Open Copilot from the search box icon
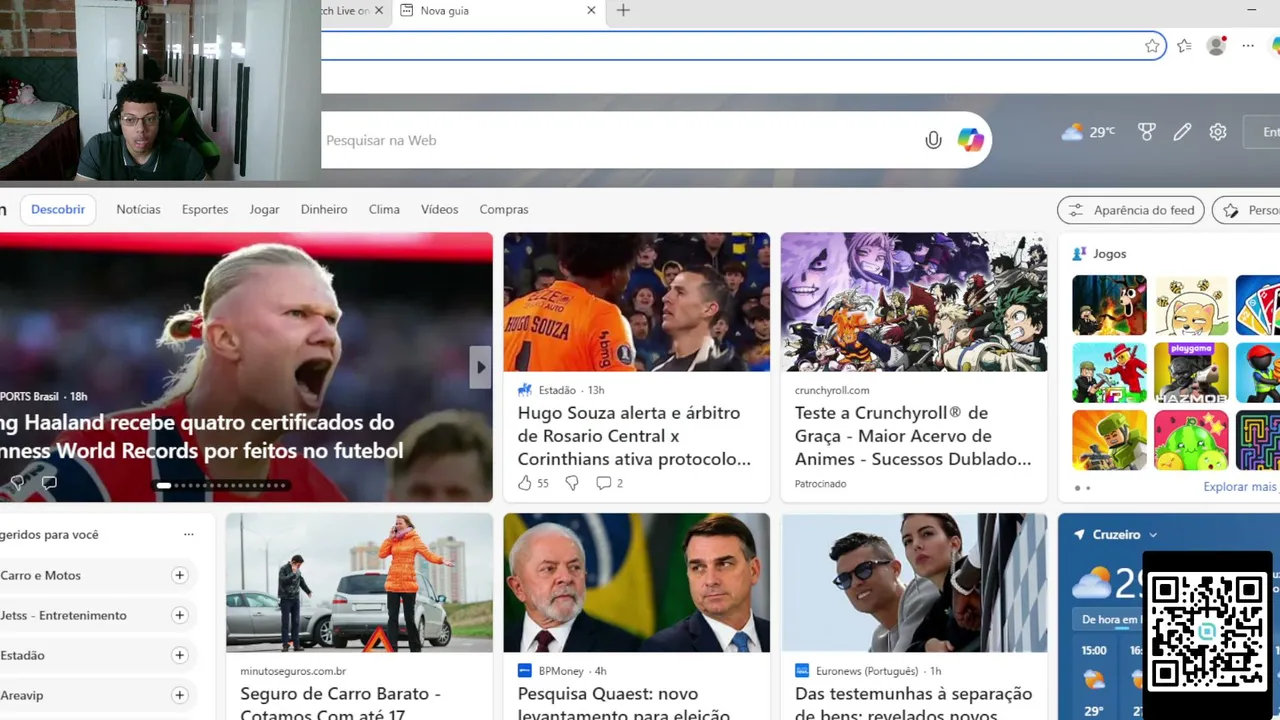Image resolution: width=1280 pixels, height=720 pixels. 970,140
